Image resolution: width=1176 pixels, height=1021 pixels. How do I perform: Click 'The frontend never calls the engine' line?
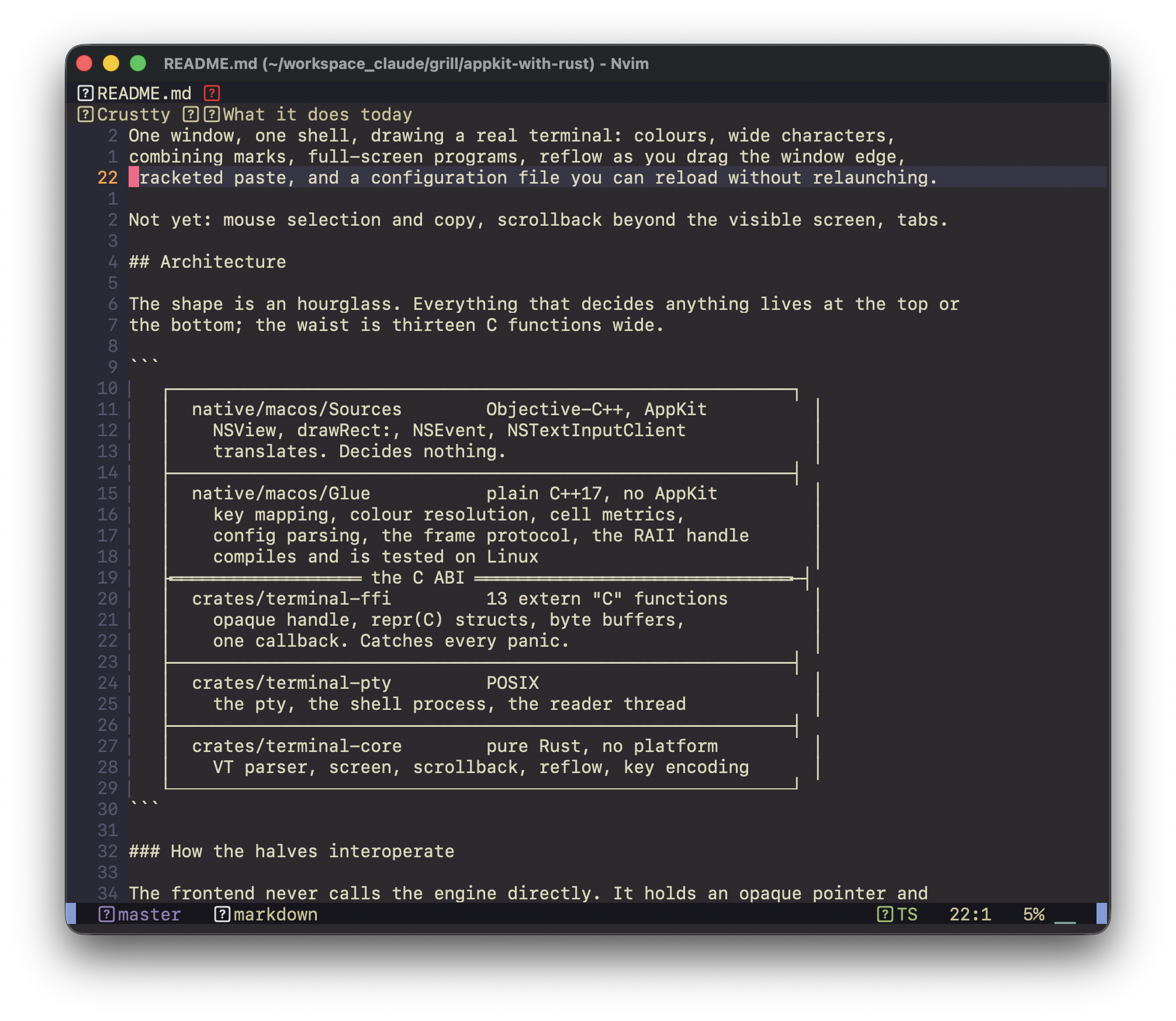(528, 893)
